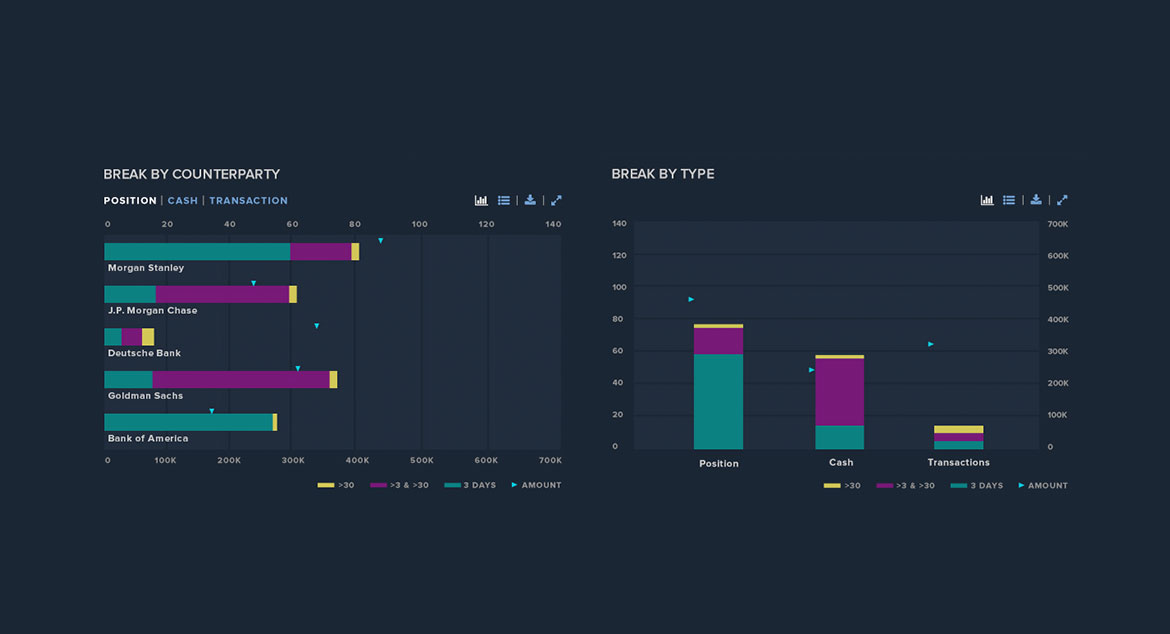Toggle AMOUNT legend series in Break by Type
1170x634 pixels.
(1041, 486)
